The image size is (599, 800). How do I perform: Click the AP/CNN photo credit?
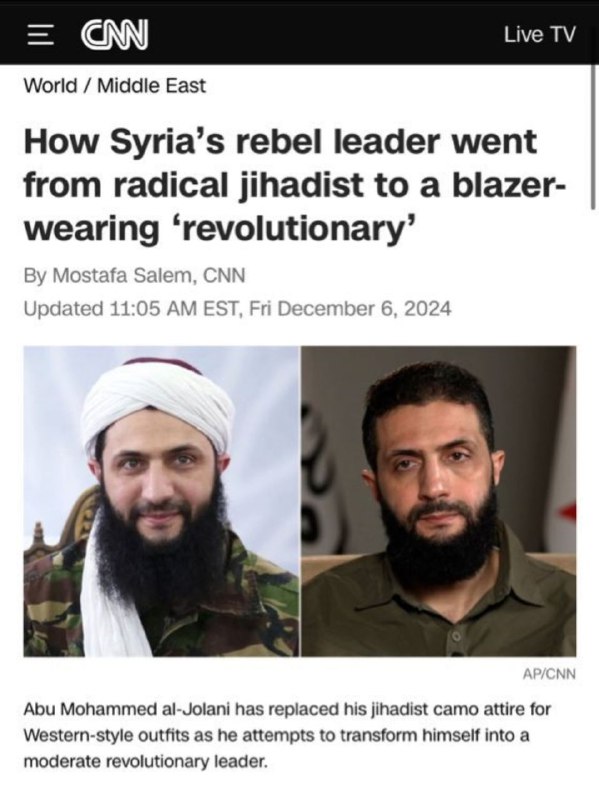(549, 674)
